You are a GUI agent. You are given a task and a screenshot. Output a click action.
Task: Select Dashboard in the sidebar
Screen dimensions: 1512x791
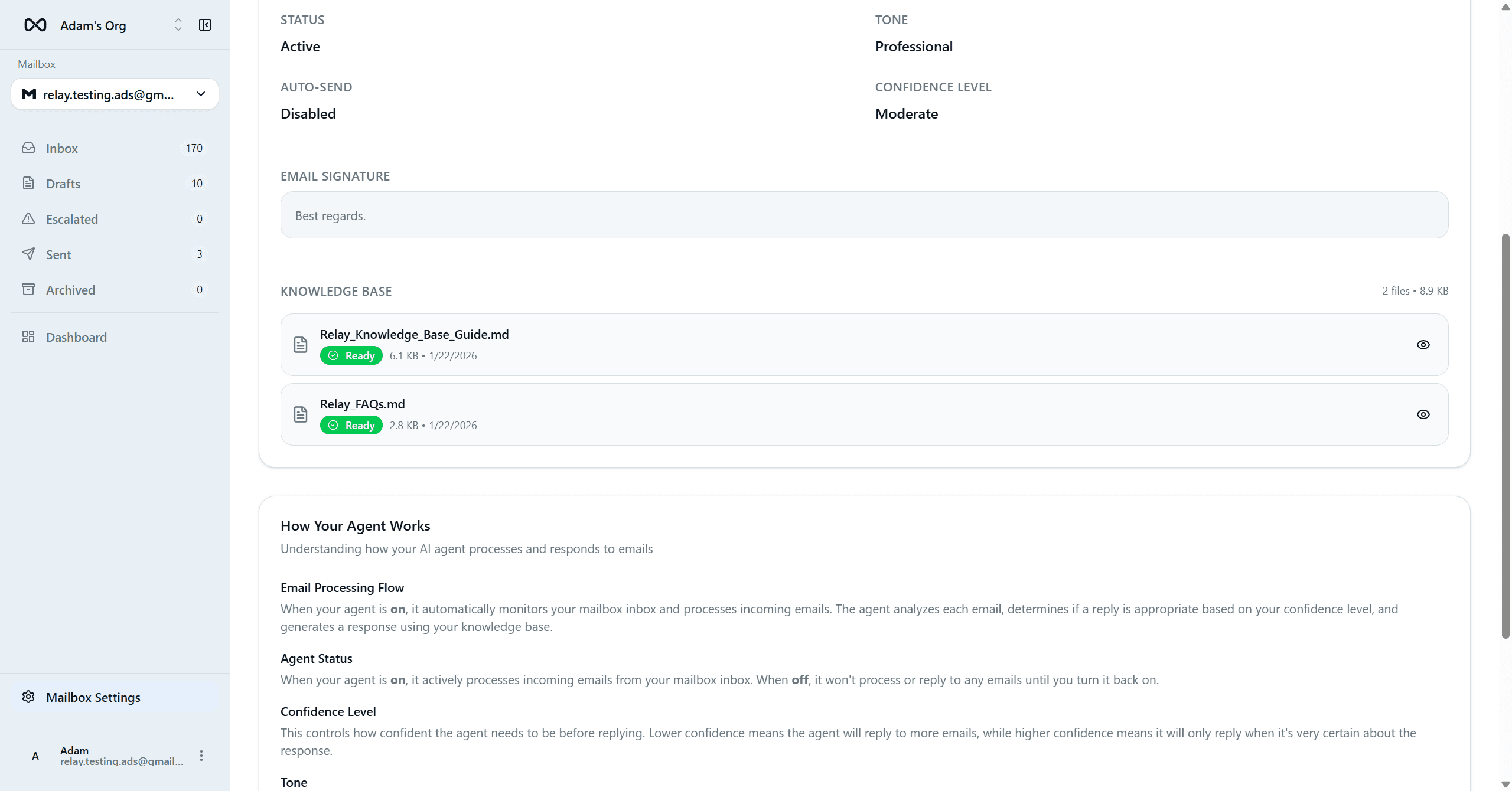(77, 336)
